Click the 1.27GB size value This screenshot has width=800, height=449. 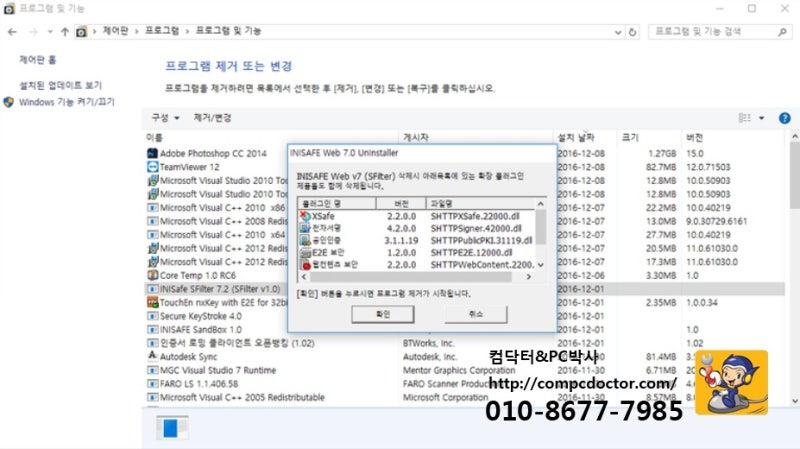pos(662,153)
